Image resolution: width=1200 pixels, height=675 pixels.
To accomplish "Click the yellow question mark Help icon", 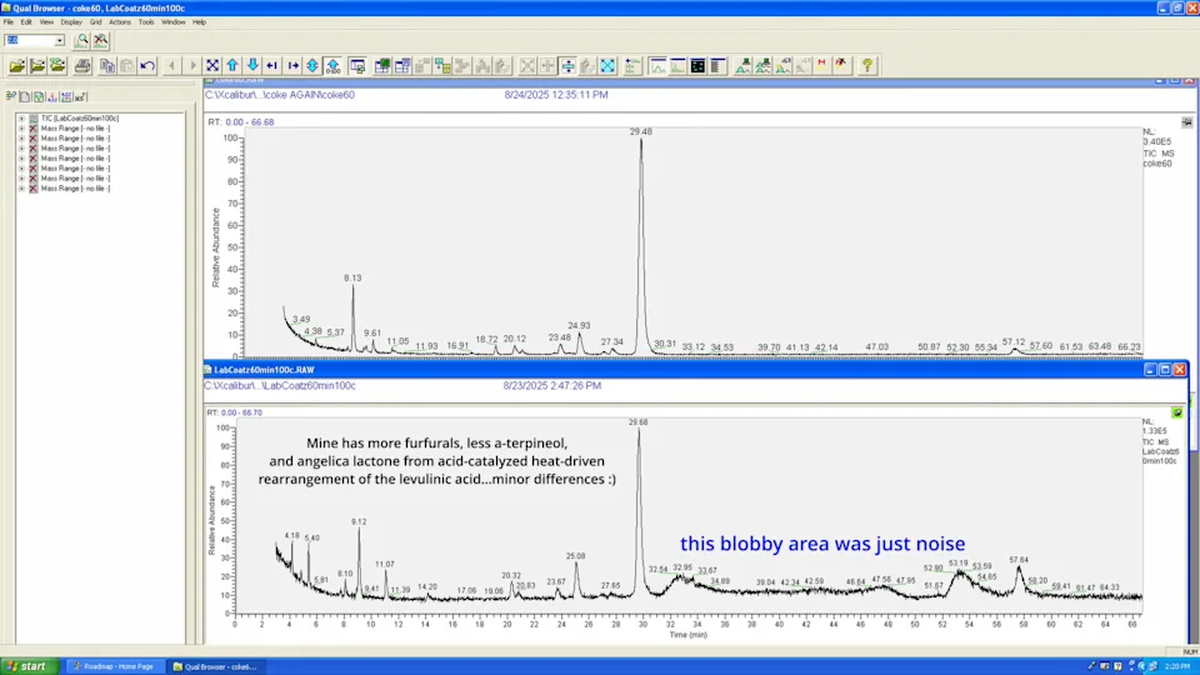I will click(867, 66).
